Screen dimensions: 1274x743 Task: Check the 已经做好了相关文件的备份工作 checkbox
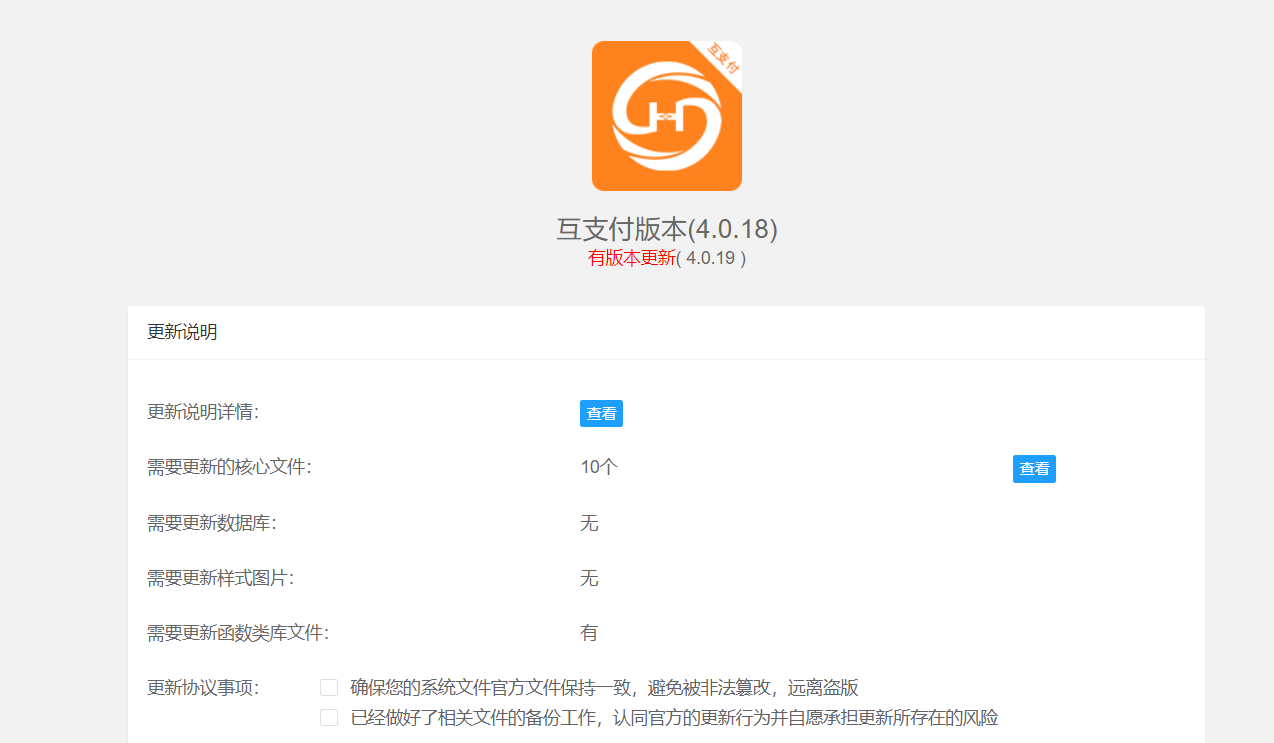click(x=329, y=717)
